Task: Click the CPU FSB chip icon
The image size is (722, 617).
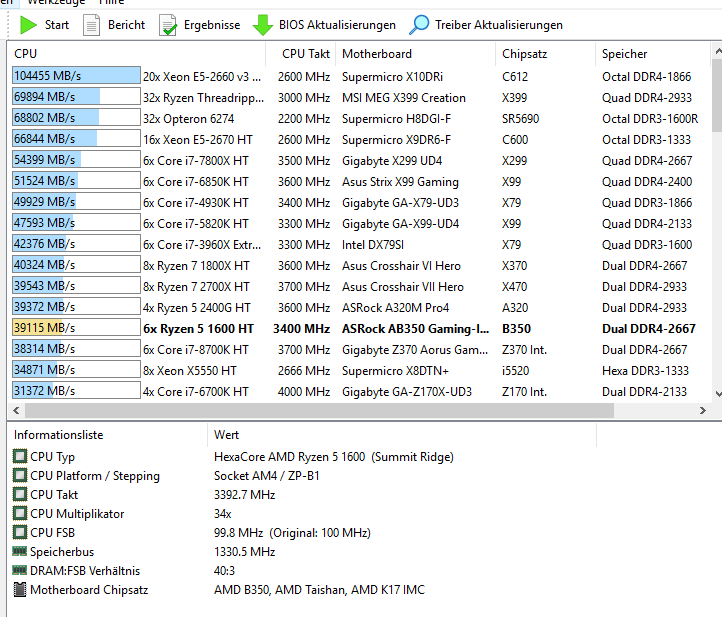Action: [x=20, y=532]
